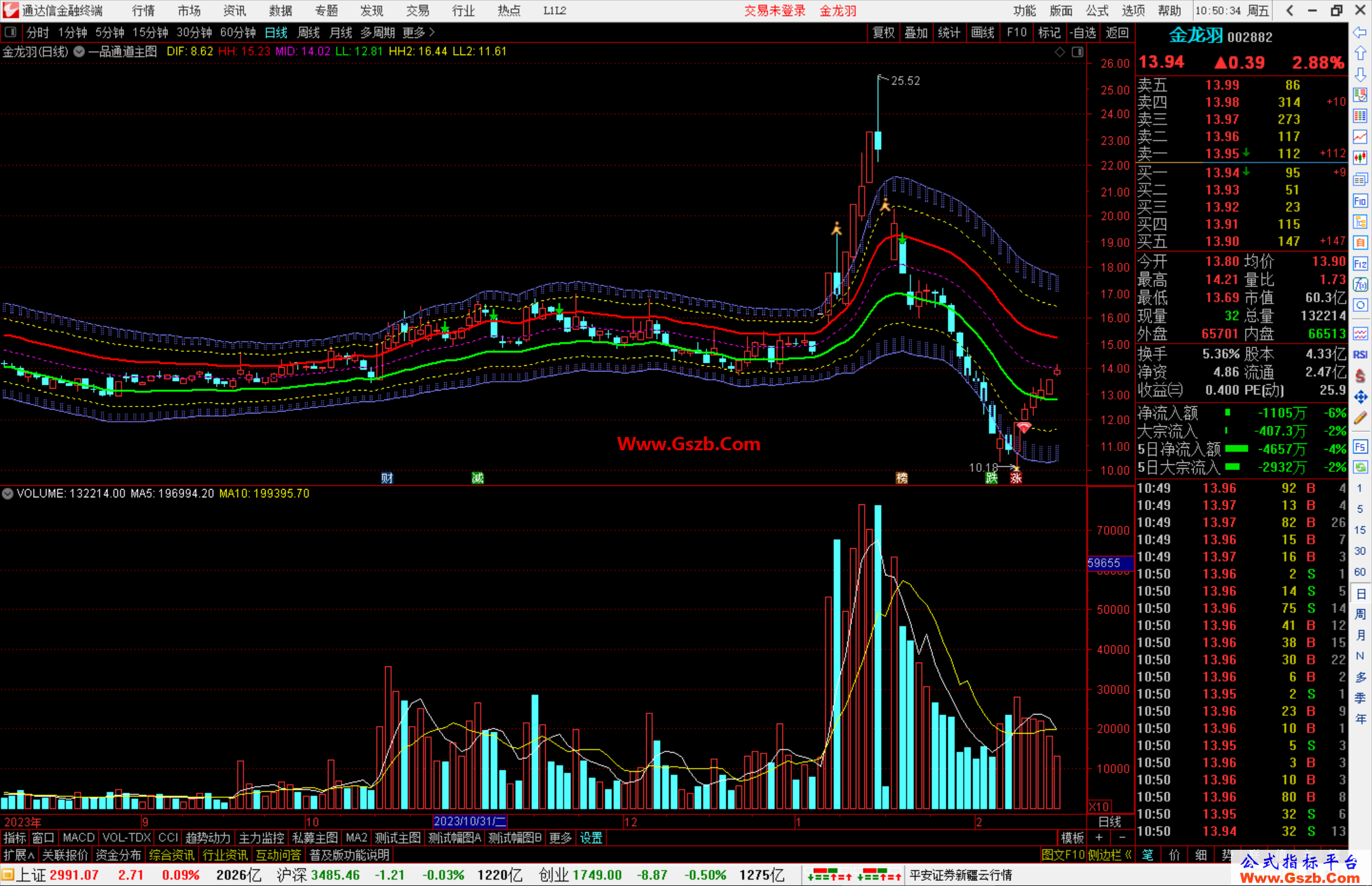Click the 画线 draw line button
1372x886 pixels.
pos(983,32)
